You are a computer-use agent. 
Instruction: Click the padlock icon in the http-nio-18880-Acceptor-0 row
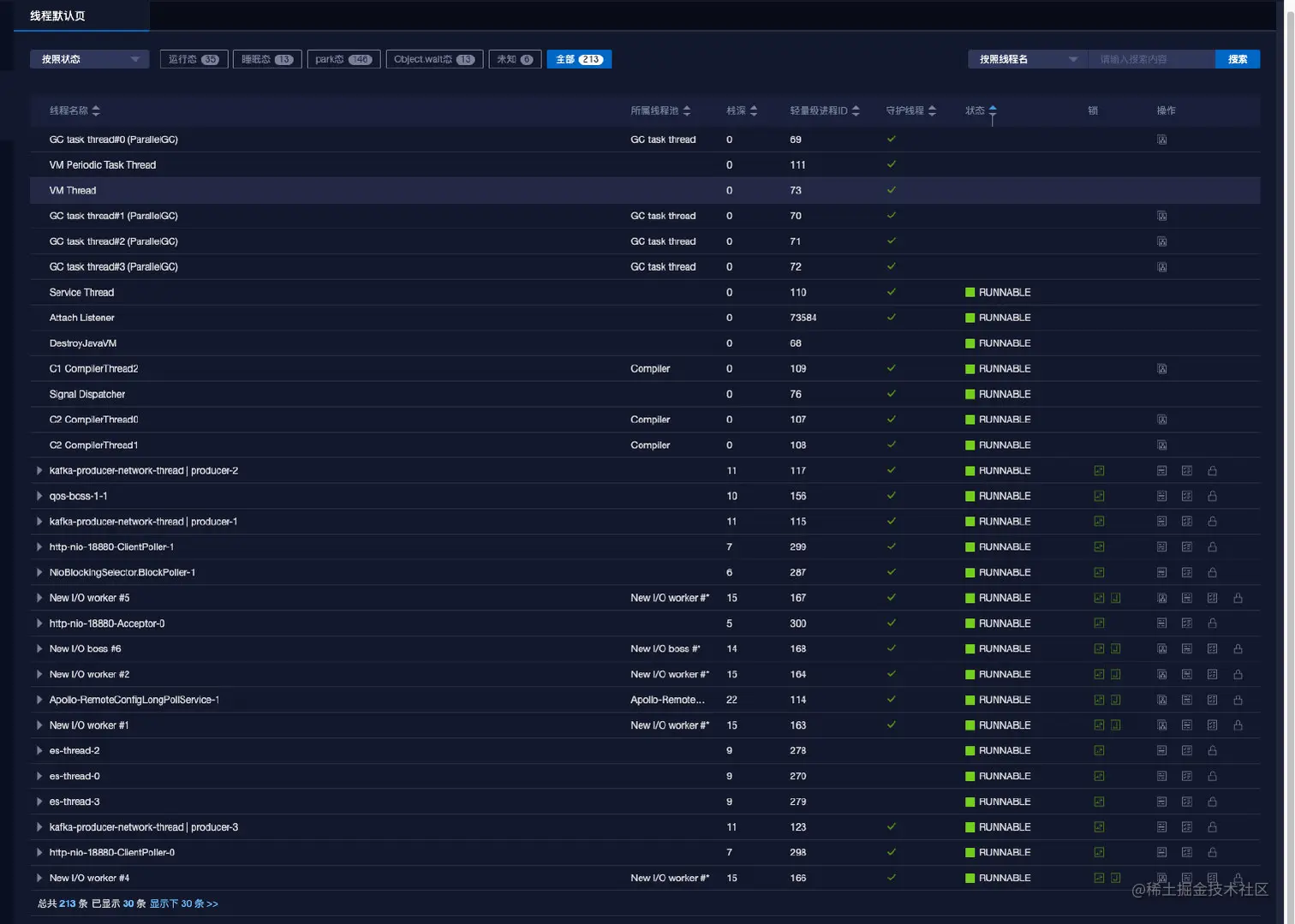(1212, 623)
